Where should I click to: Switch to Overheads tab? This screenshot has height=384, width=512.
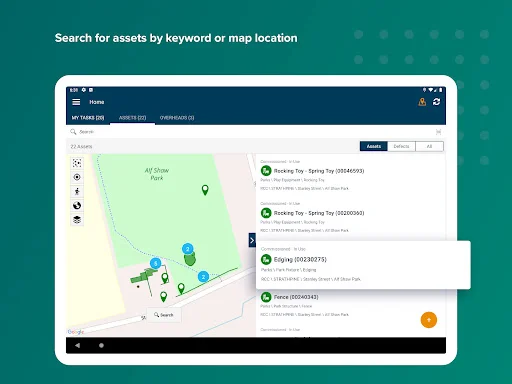[x=177, y=118]
